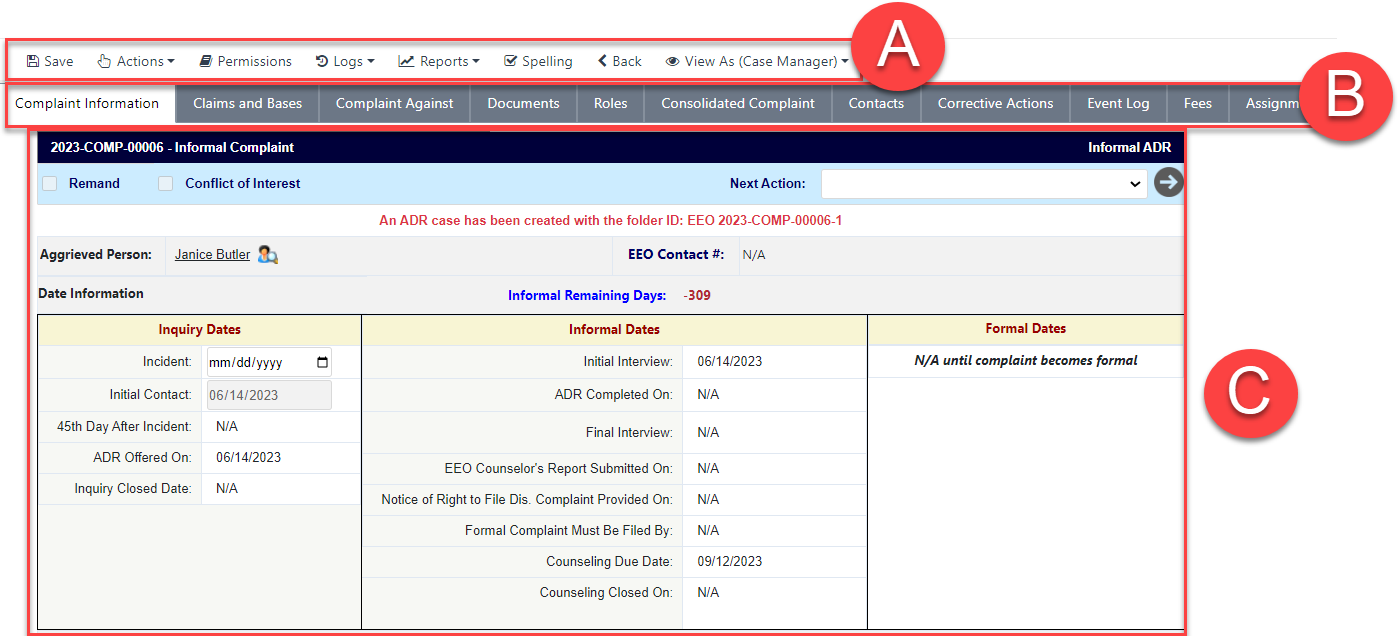The height and width of the screenshot is (636, 1398).
Task: Click the Initial Interview date 06/14/2023
Action: point(730,362)
